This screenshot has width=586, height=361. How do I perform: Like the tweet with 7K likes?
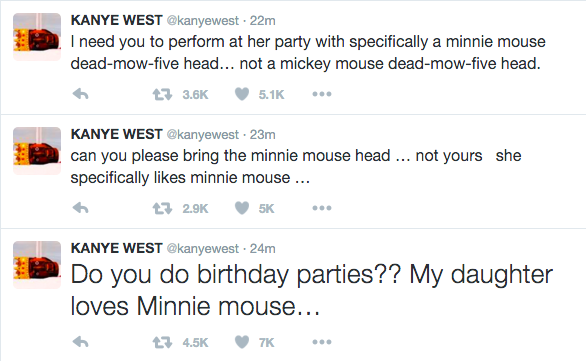point(242,342)
